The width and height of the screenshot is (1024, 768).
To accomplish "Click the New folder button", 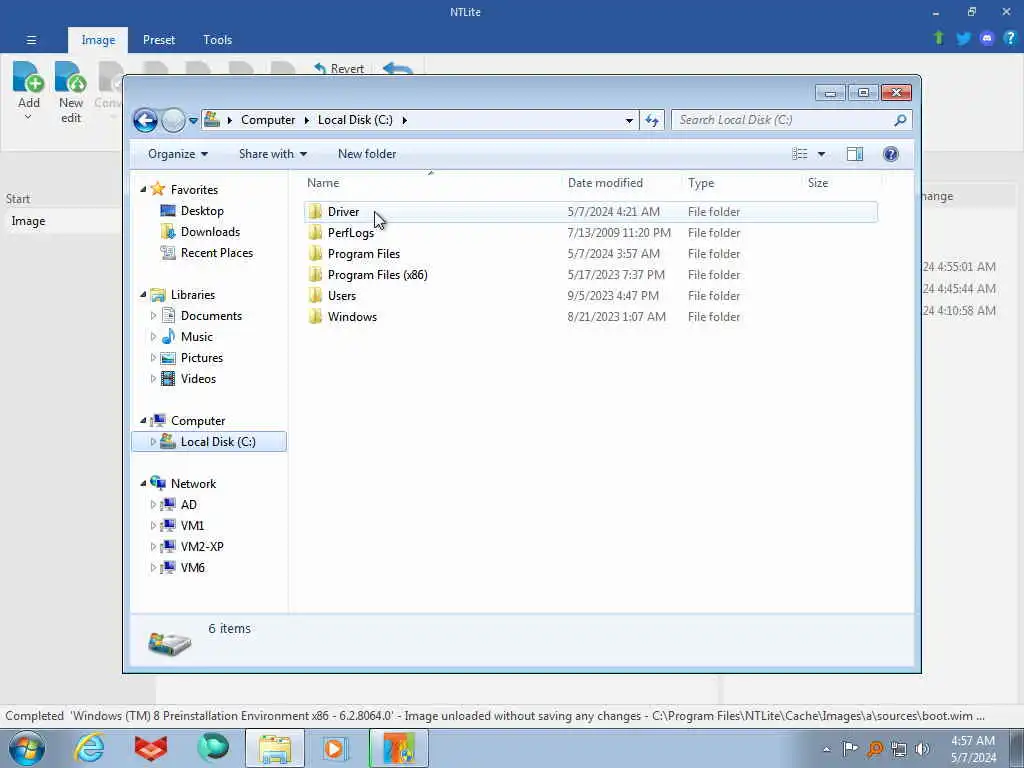I will coord(367,154).
